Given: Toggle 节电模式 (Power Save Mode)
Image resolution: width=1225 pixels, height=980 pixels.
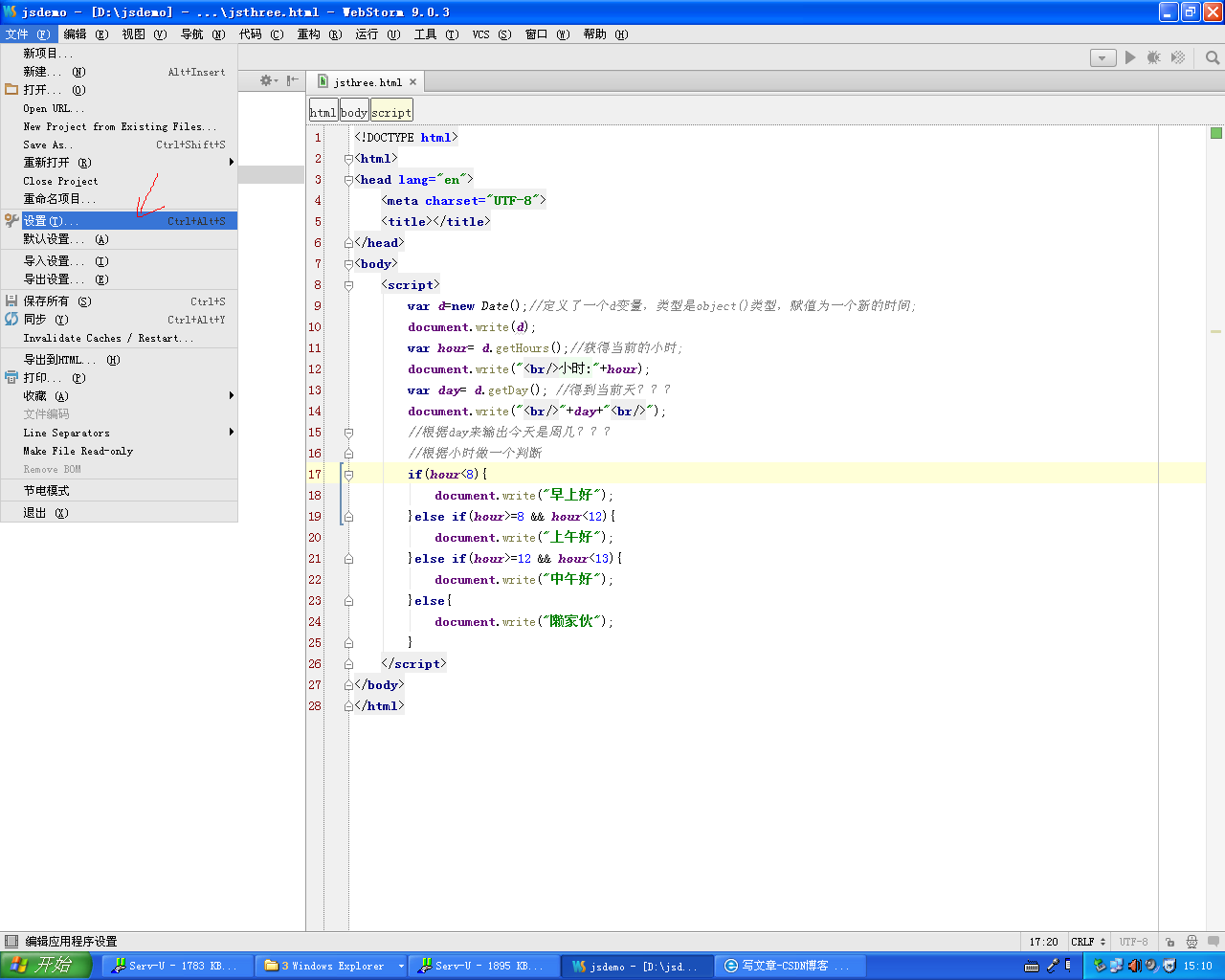Looking at the screenshot, I should tap(119, 491).
